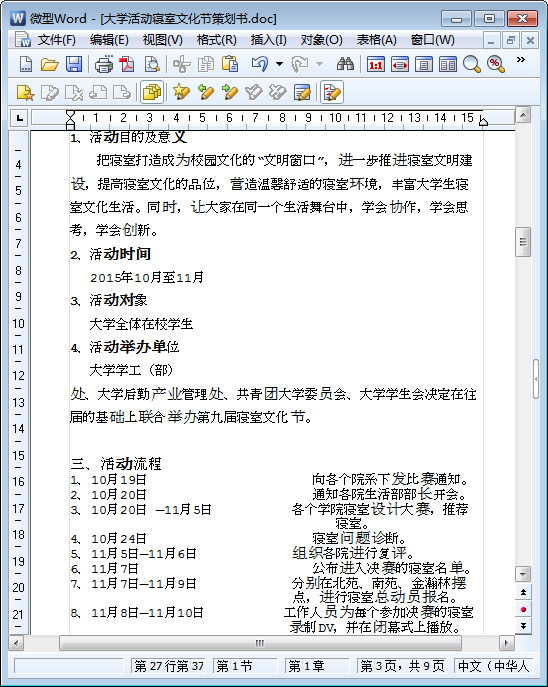548x687 pixels.
Task: Open the 窗口(W) menu
Action: pos(432,40)
